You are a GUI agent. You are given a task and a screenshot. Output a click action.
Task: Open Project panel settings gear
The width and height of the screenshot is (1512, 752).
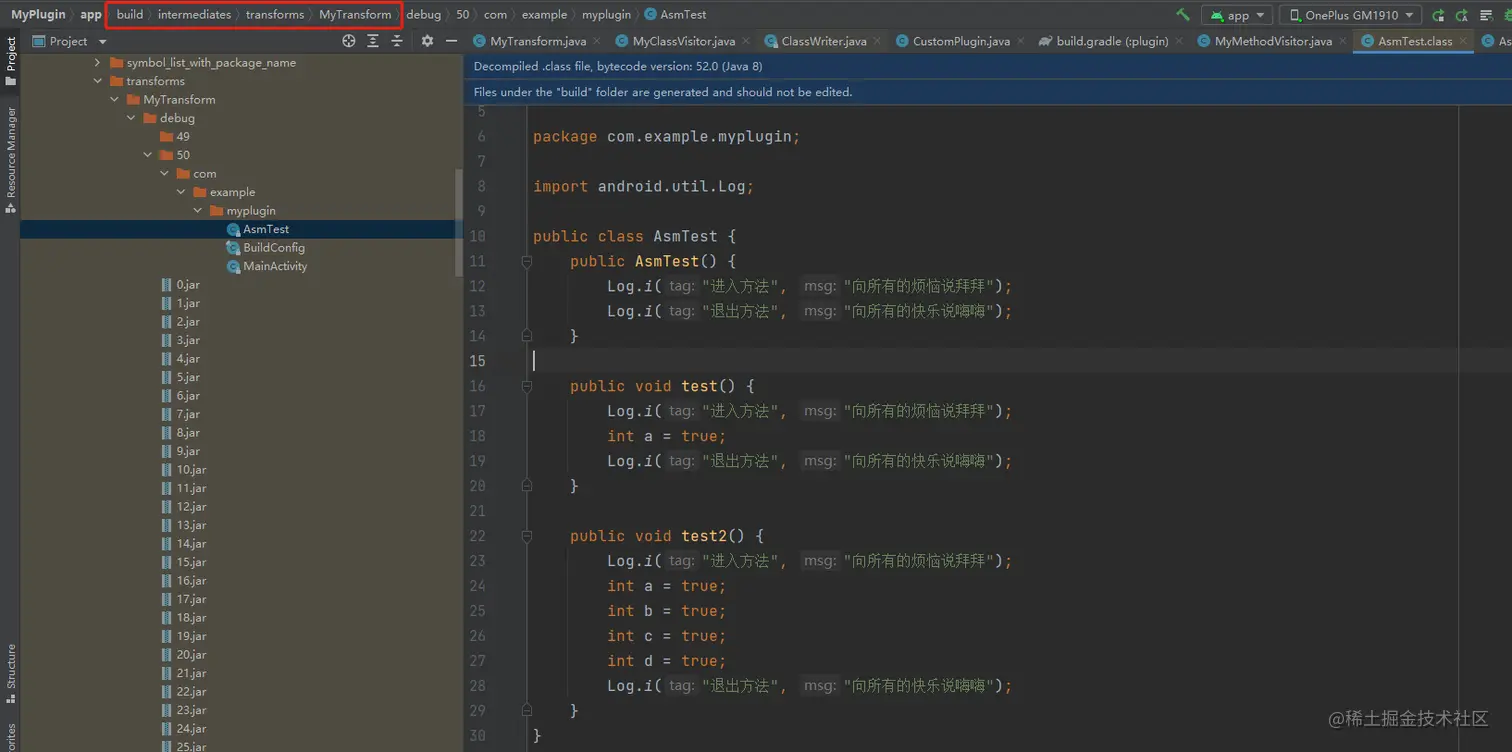427,41
